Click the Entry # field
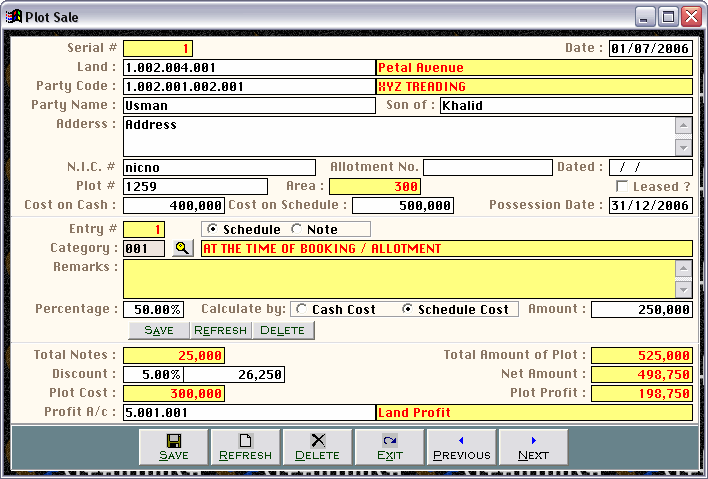 coord(144,229)
